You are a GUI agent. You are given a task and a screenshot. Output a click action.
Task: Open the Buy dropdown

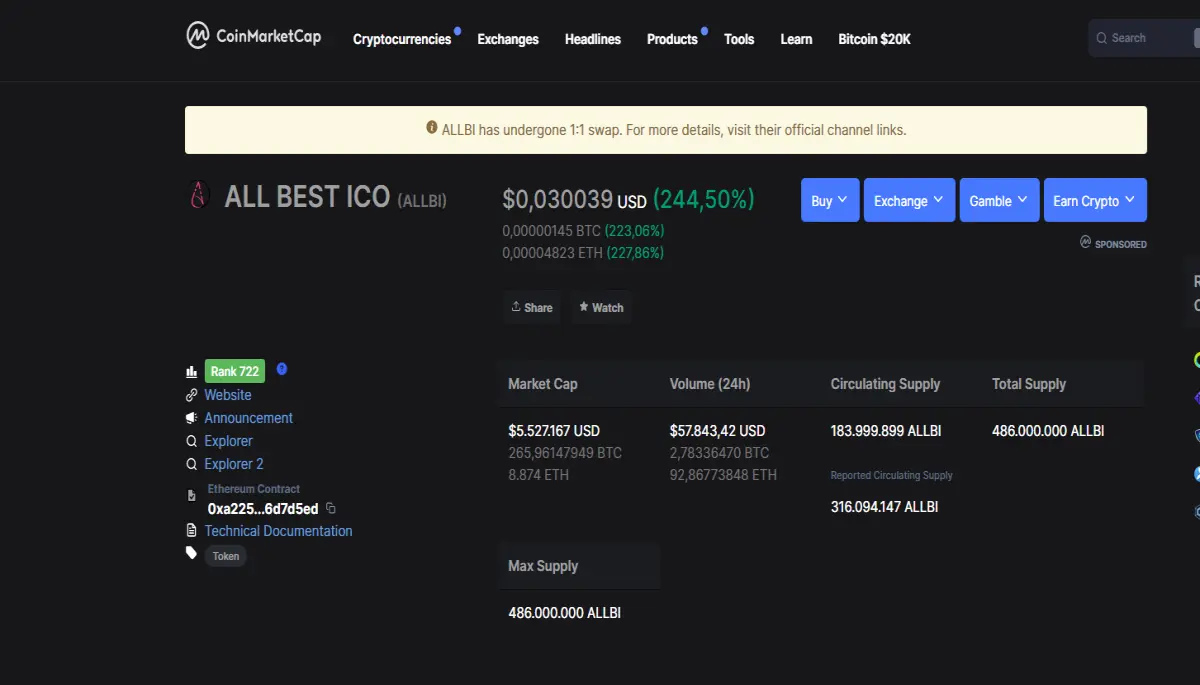830,200
